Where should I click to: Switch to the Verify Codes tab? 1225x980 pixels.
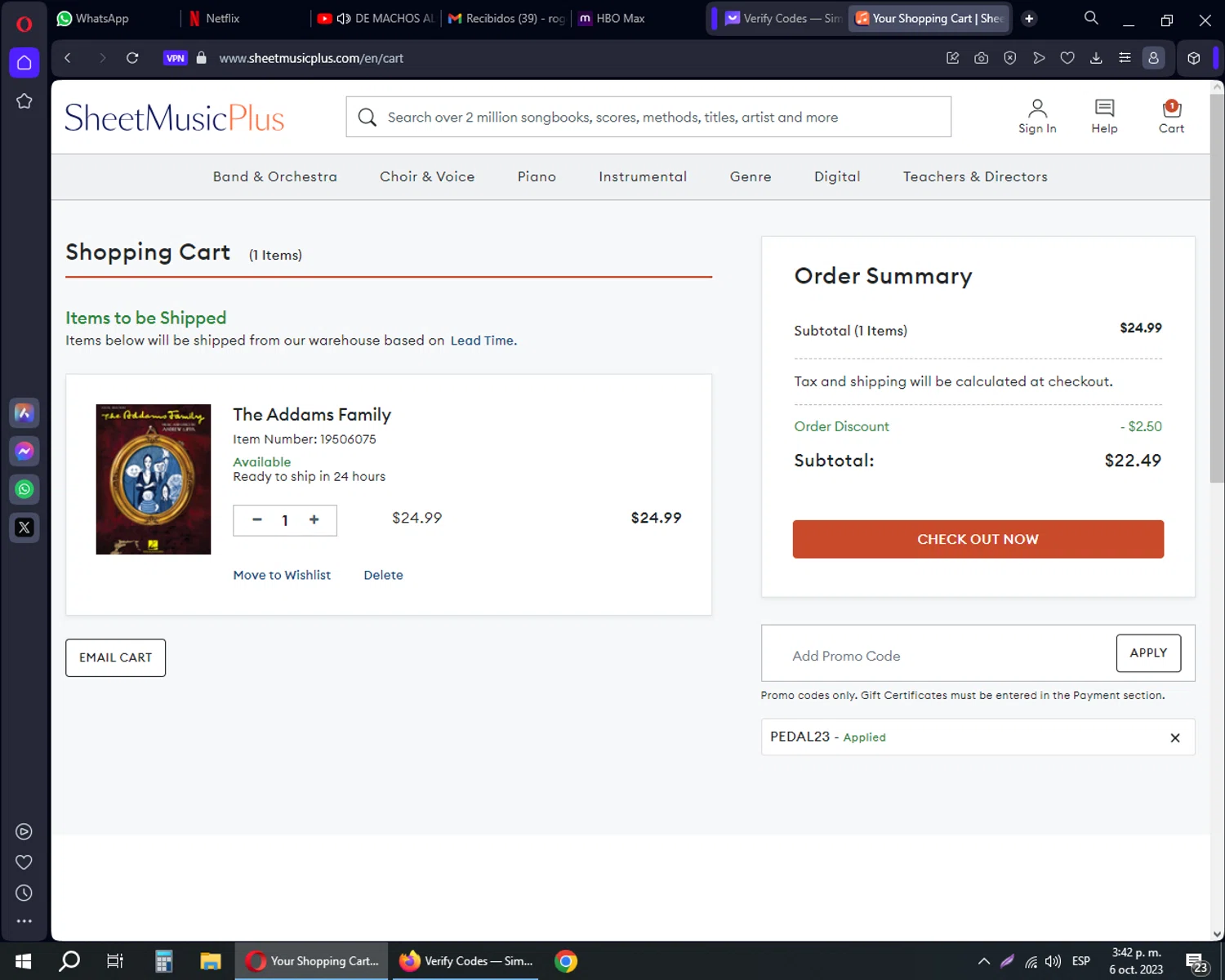point(782,18)
